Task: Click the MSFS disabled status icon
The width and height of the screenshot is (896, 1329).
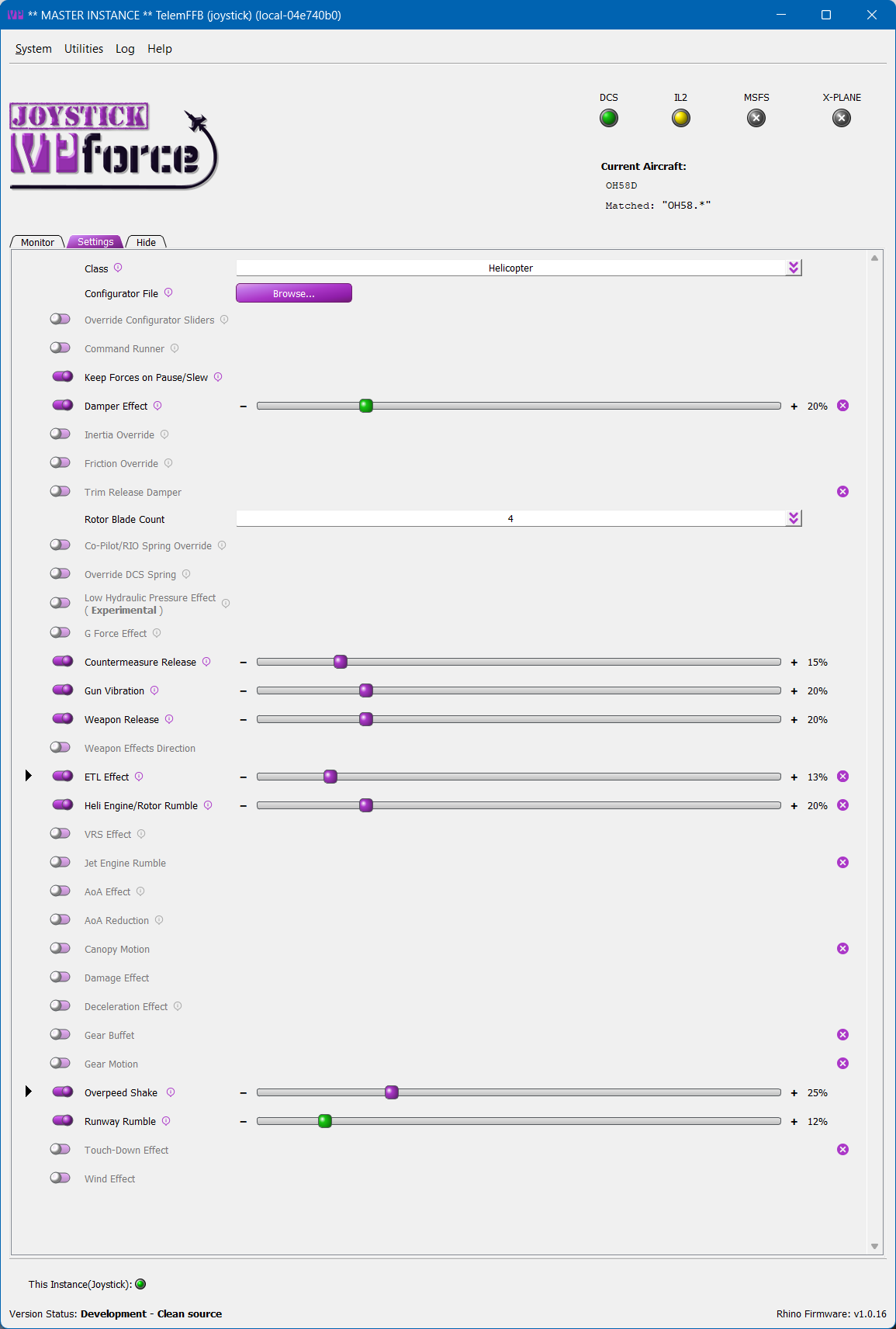Action: (x=756, y=118)
